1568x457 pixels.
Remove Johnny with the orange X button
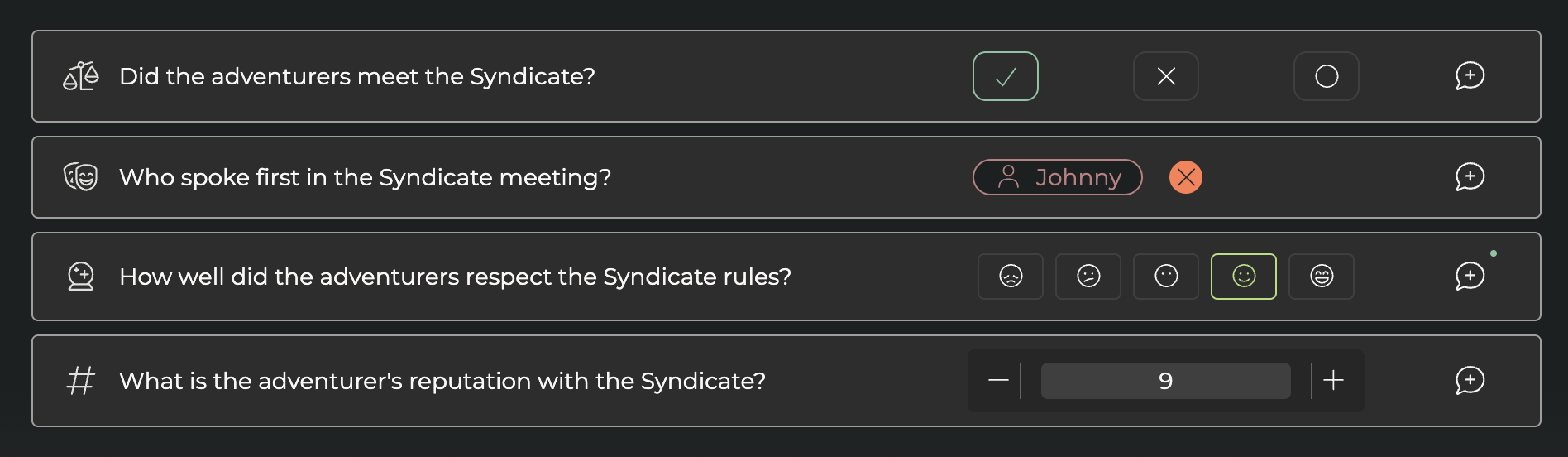click(1185, 177)
